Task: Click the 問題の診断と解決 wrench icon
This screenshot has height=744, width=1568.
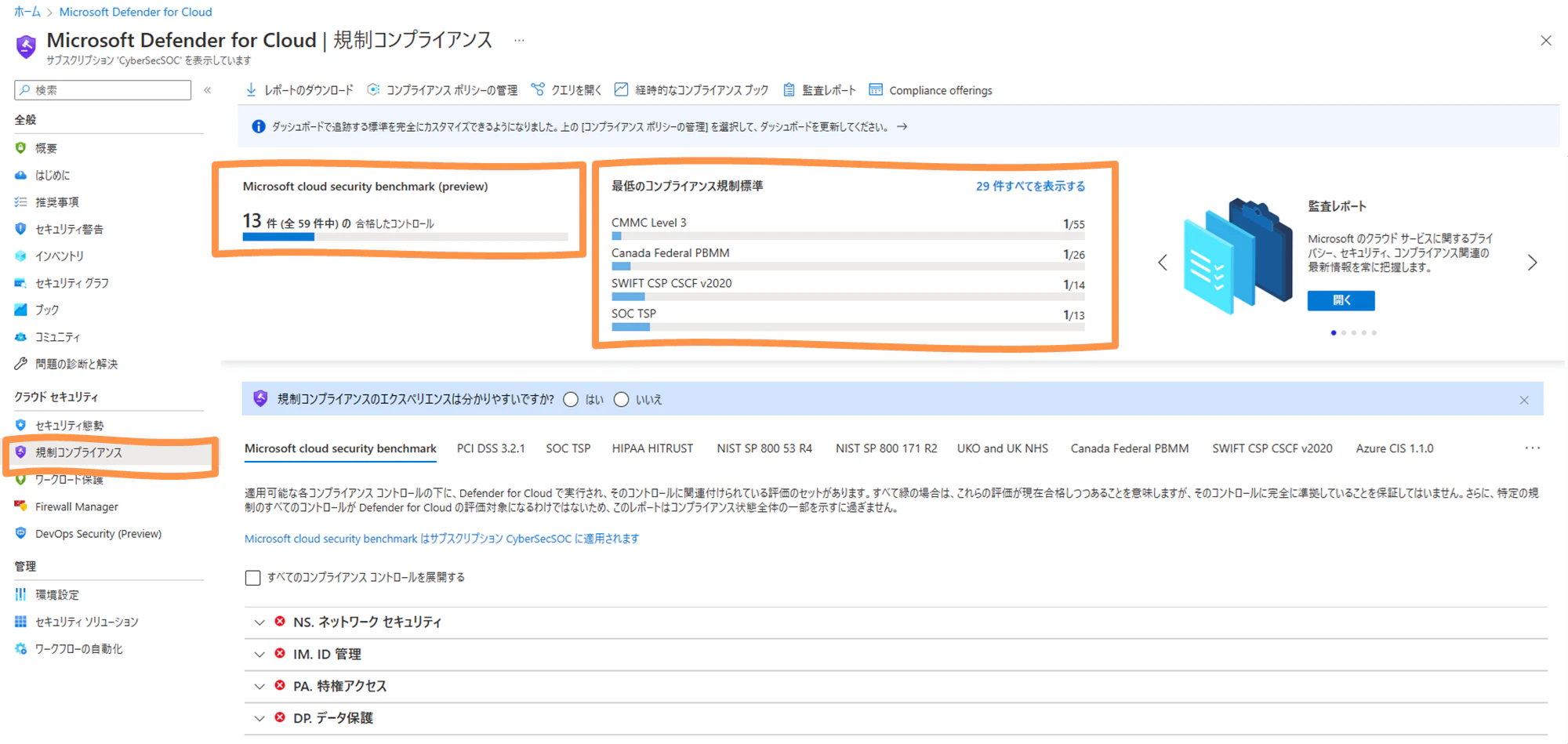Action: pyautogui.click(x=21, y=364)
